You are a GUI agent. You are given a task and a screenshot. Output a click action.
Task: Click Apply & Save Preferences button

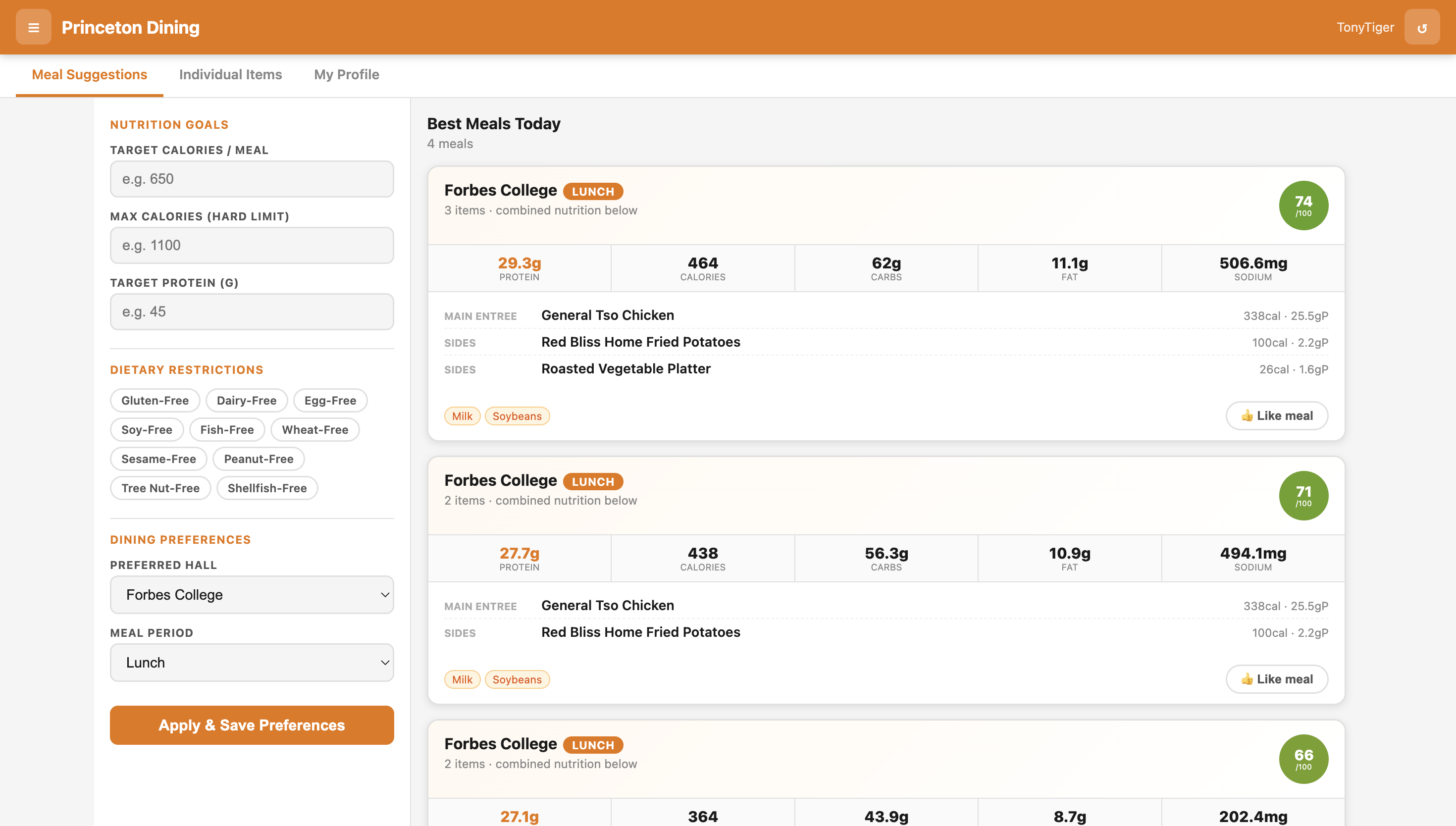pos(251,725)
